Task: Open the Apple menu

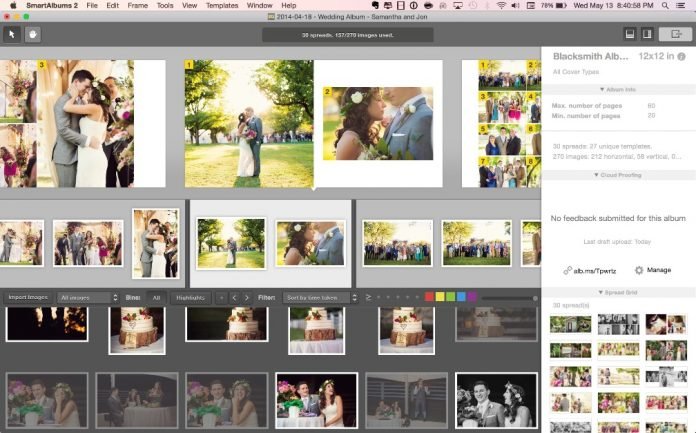Action: [x=13, y=5]
